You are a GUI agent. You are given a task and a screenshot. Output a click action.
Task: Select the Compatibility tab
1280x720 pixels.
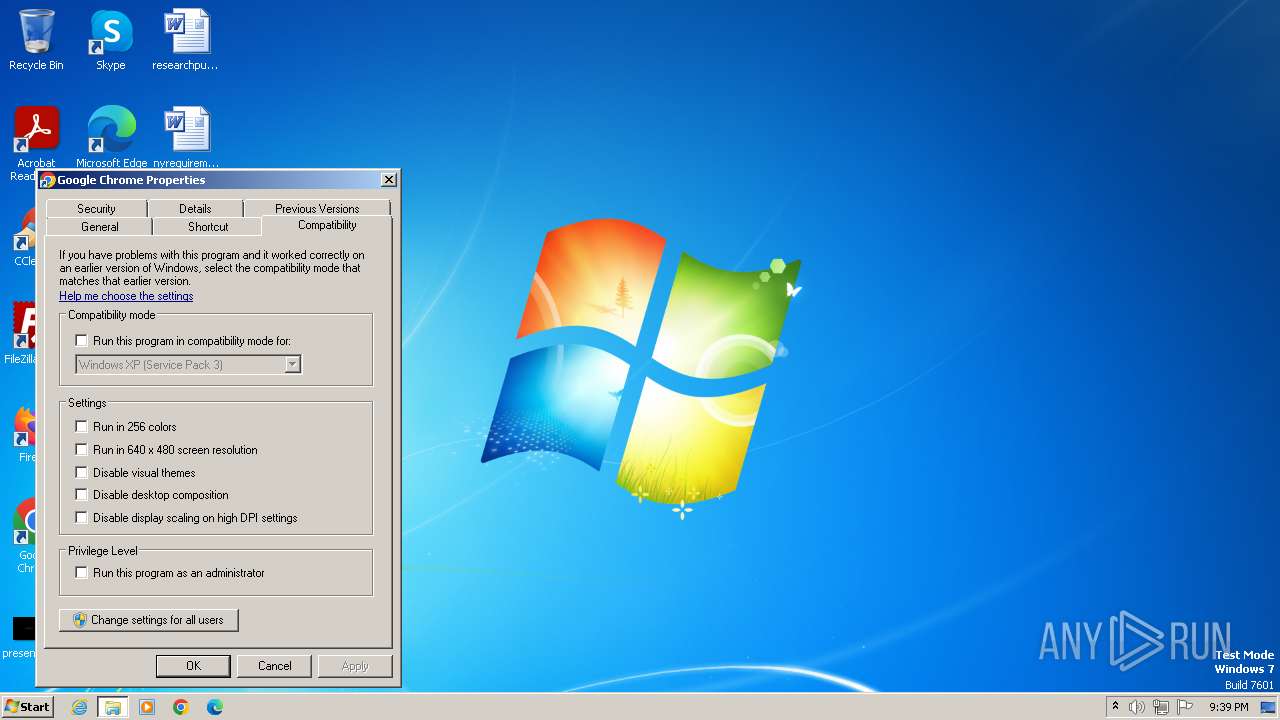[x=327, y=225]
